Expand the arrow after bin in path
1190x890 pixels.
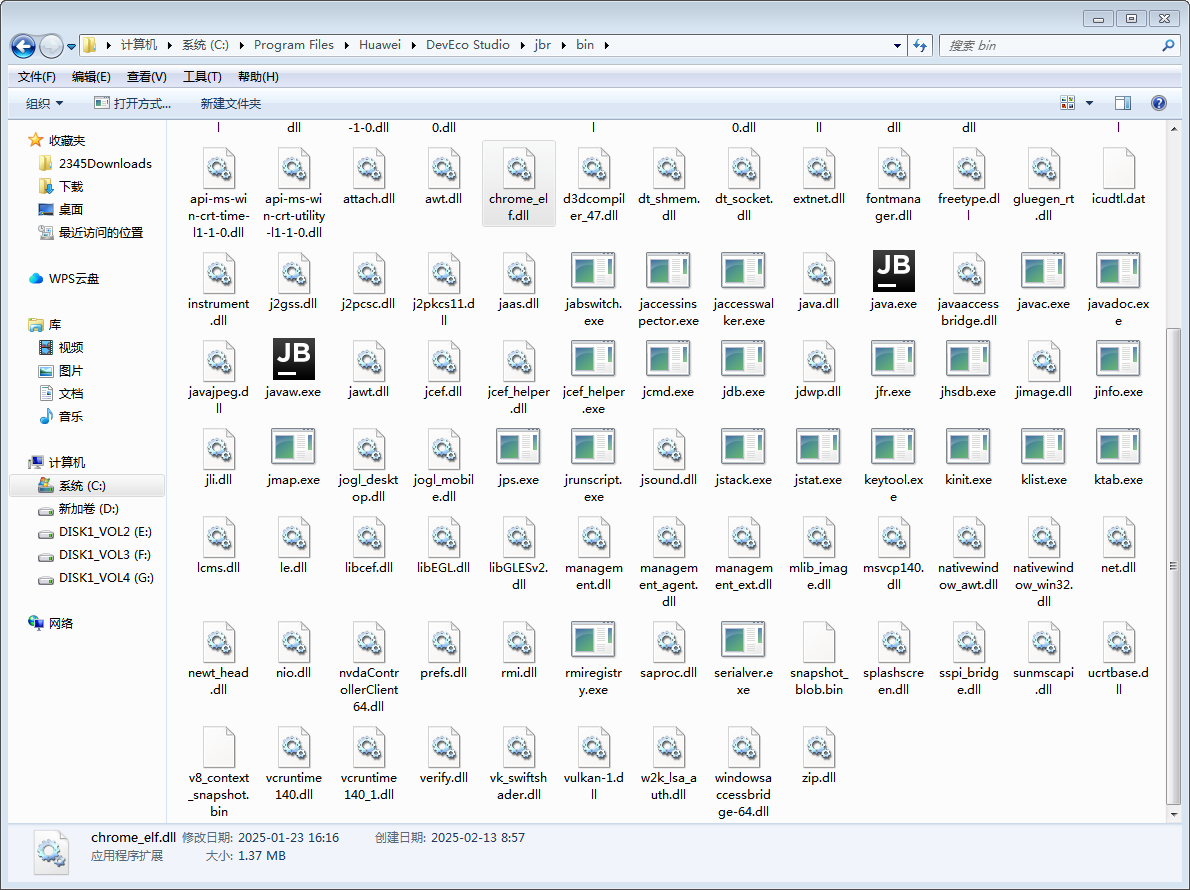click(606, 46)
